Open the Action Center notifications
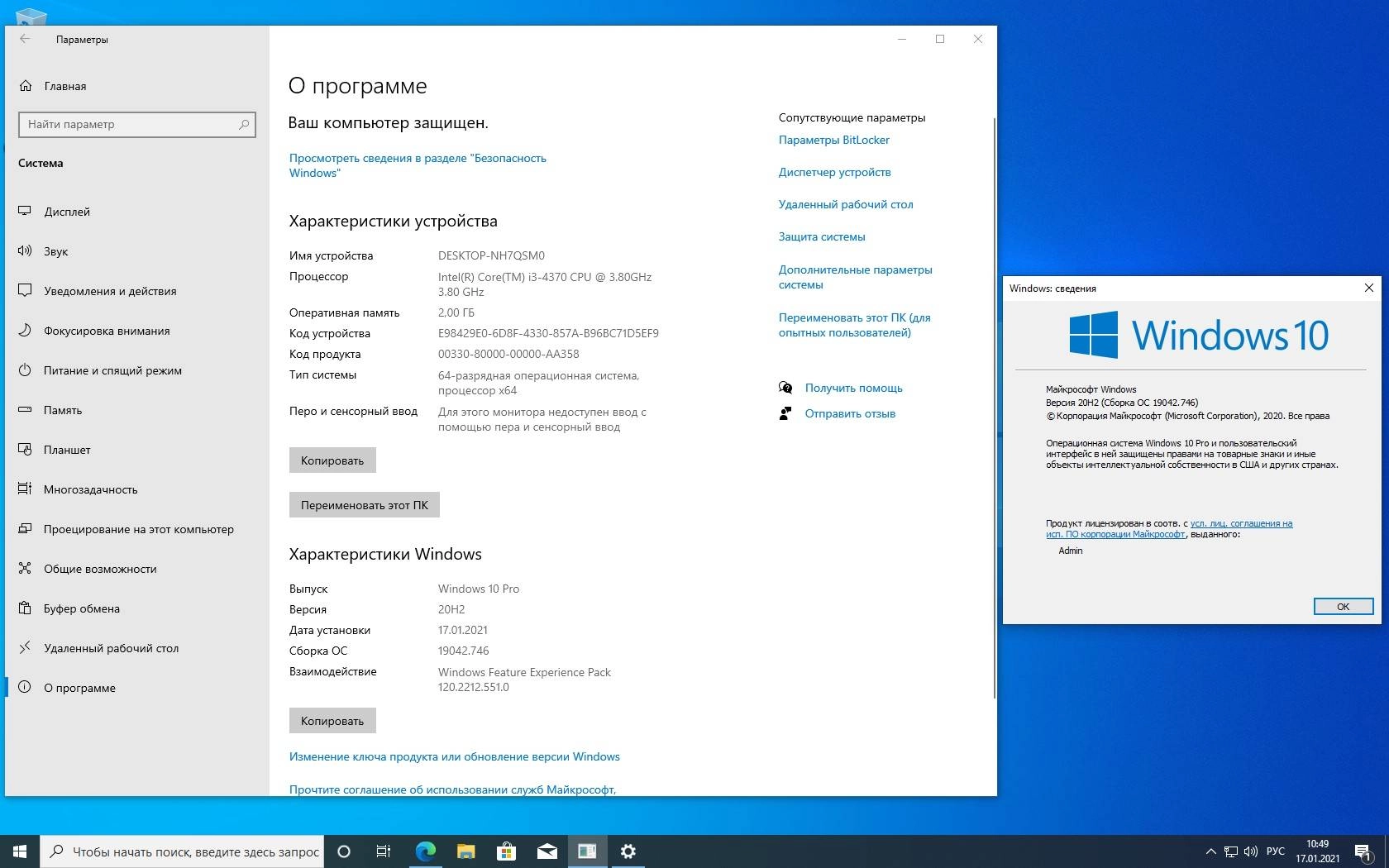This screenshot has width=1389, height=868. [1363, 851]
